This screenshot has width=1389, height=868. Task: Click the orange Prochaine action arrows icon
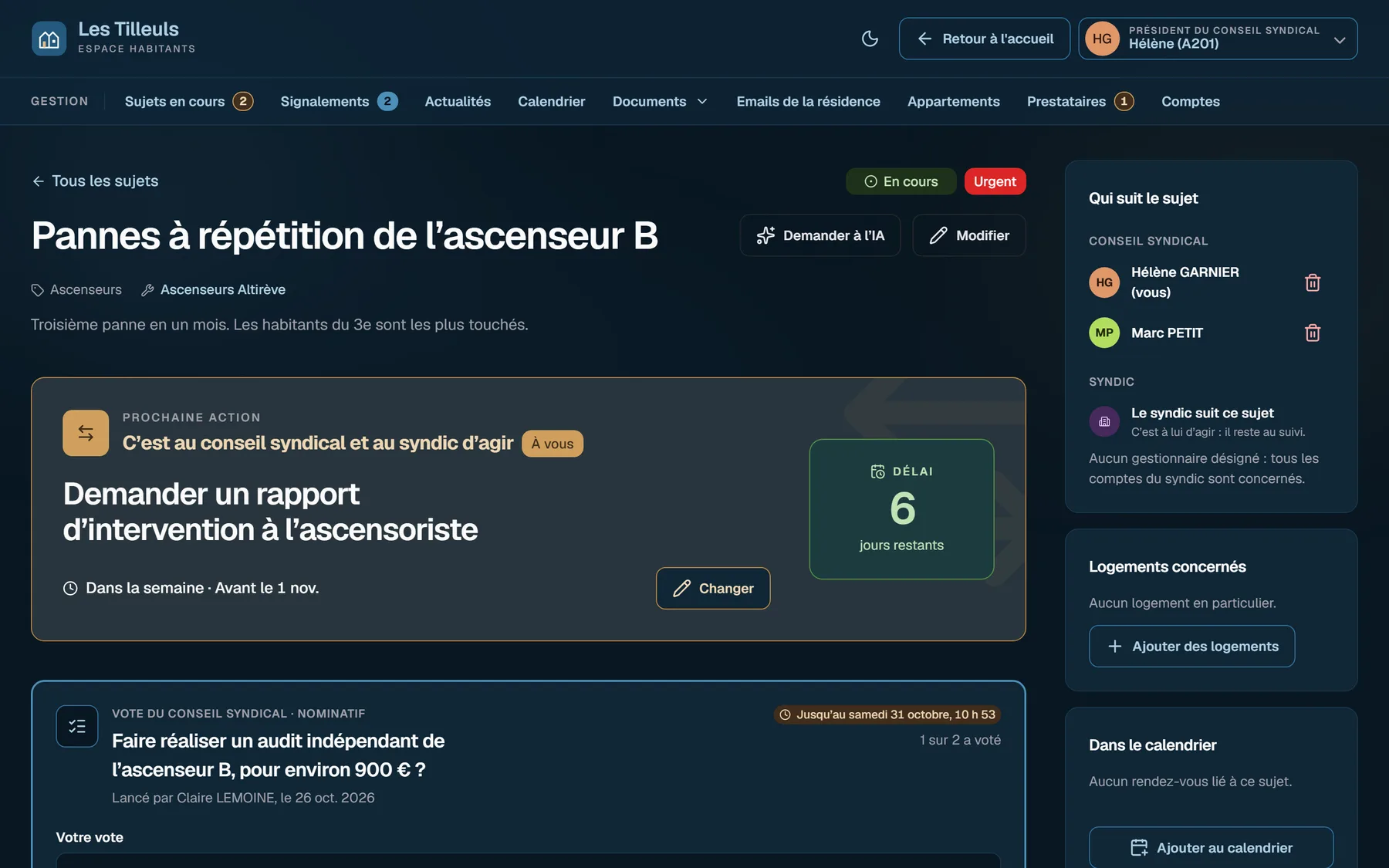pyautogui.click(x=86, y=433)
